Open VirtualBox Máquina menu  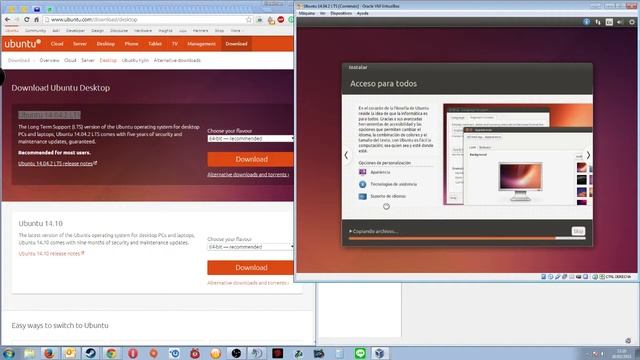point(307,13)
